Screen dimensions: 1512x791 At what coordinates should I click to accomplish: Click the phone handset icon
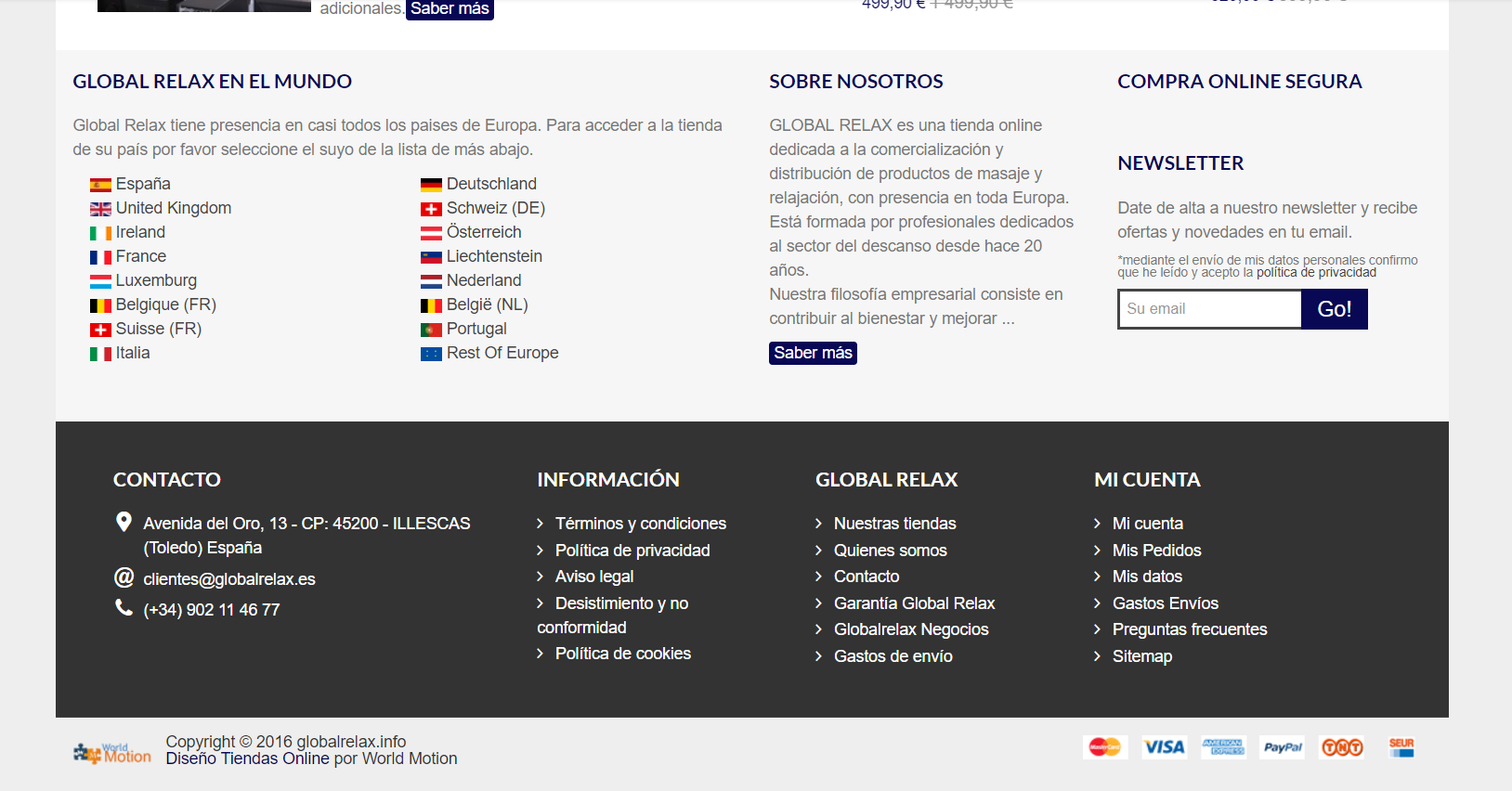click(x=124, y=607)
